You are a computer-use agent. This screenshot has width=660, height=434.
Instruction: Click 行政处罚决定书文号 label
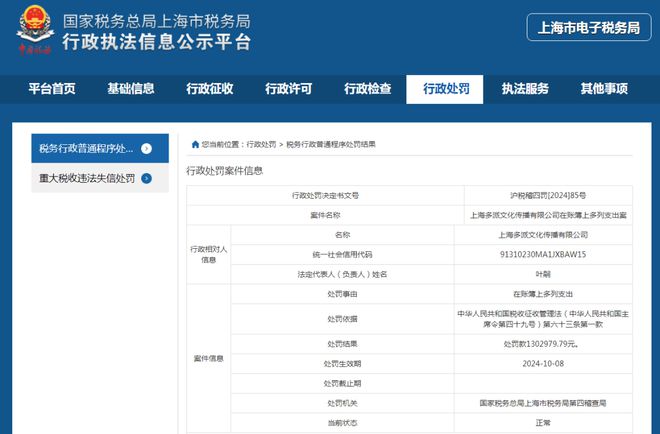click(325, 195)
